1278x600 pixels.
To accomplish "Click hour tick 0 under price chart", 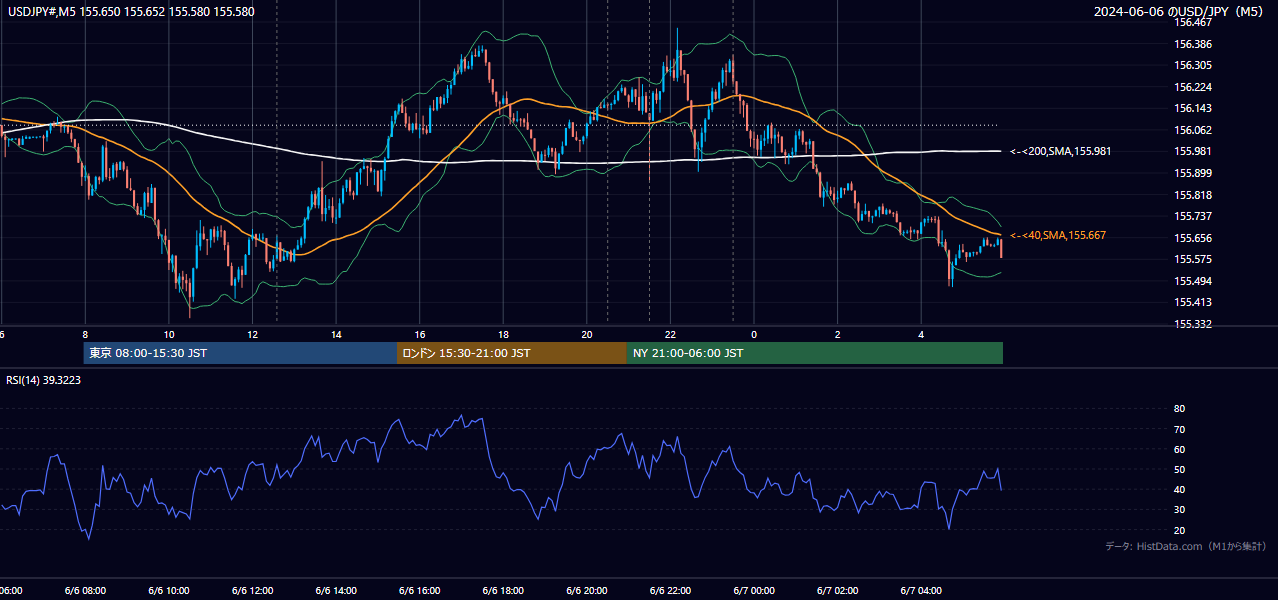I will click(x=754, y=335).
